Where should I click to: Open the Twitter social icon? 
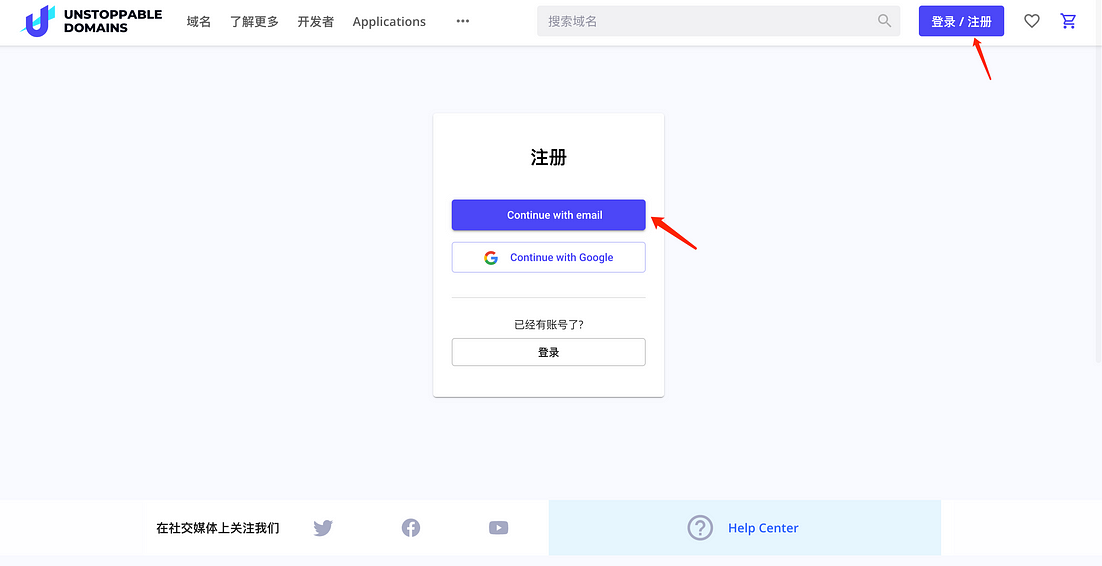323,527
